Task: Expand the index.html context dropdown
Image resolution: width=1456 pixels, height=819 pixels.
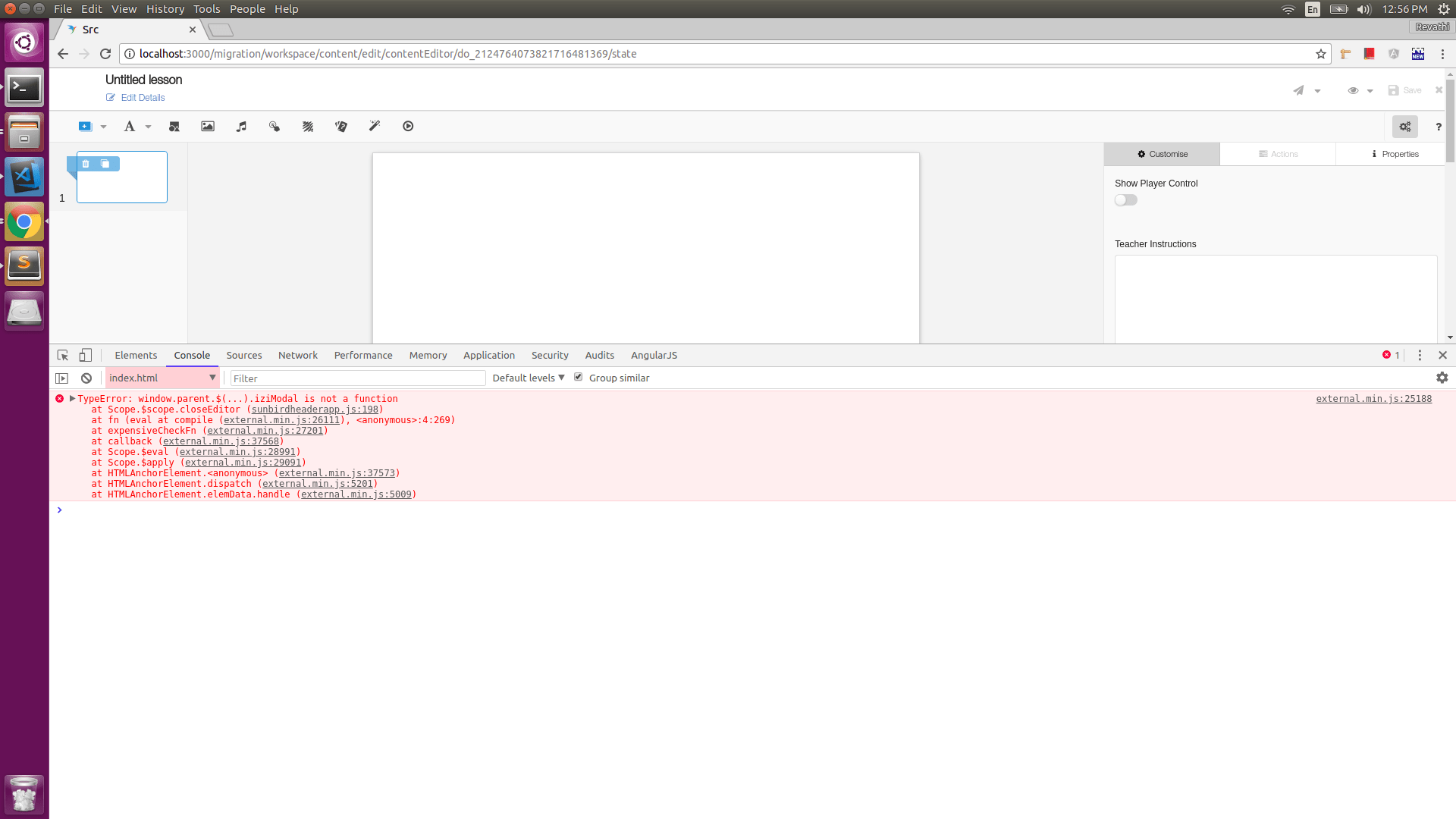Action: pos(213,377)
